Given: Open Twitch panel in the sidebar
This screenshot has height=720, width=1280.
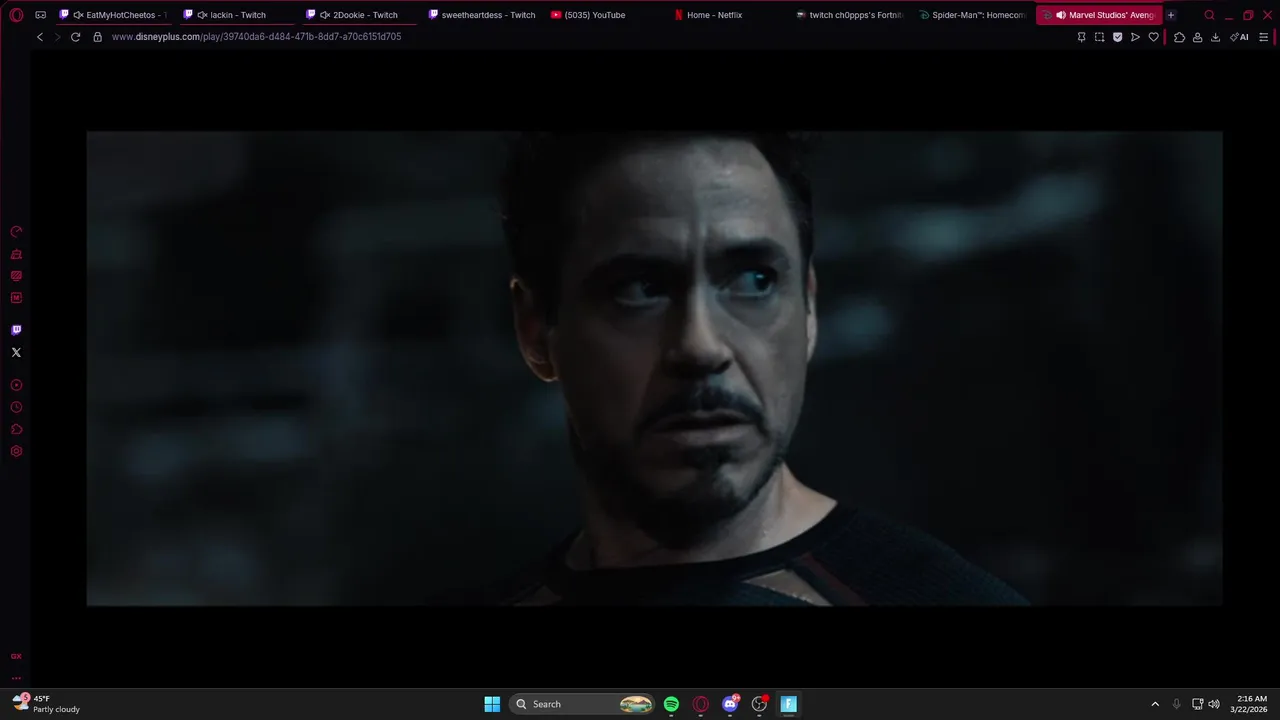Looking at the screenshot, I should coord(16,330).
